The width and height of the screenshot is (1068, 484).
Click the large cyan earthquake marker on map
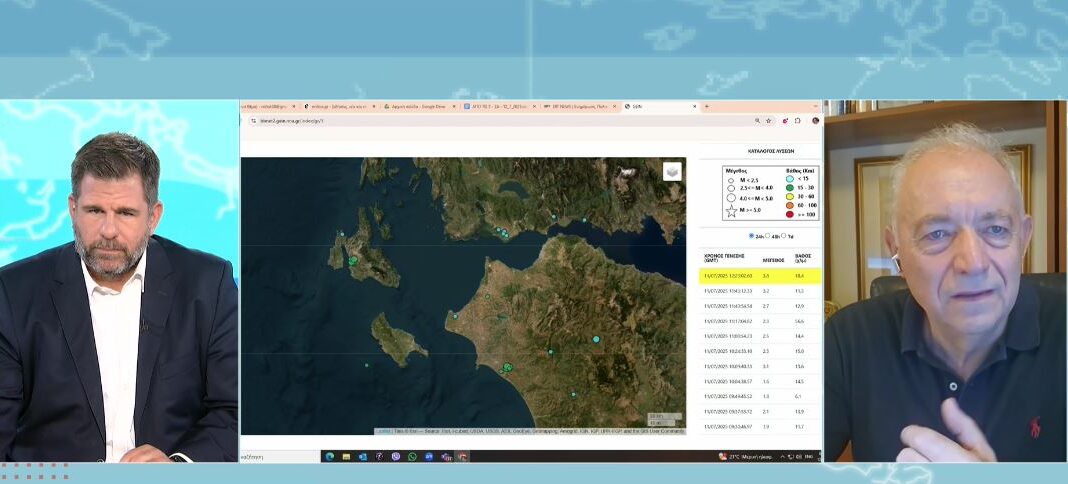(597, 340)
